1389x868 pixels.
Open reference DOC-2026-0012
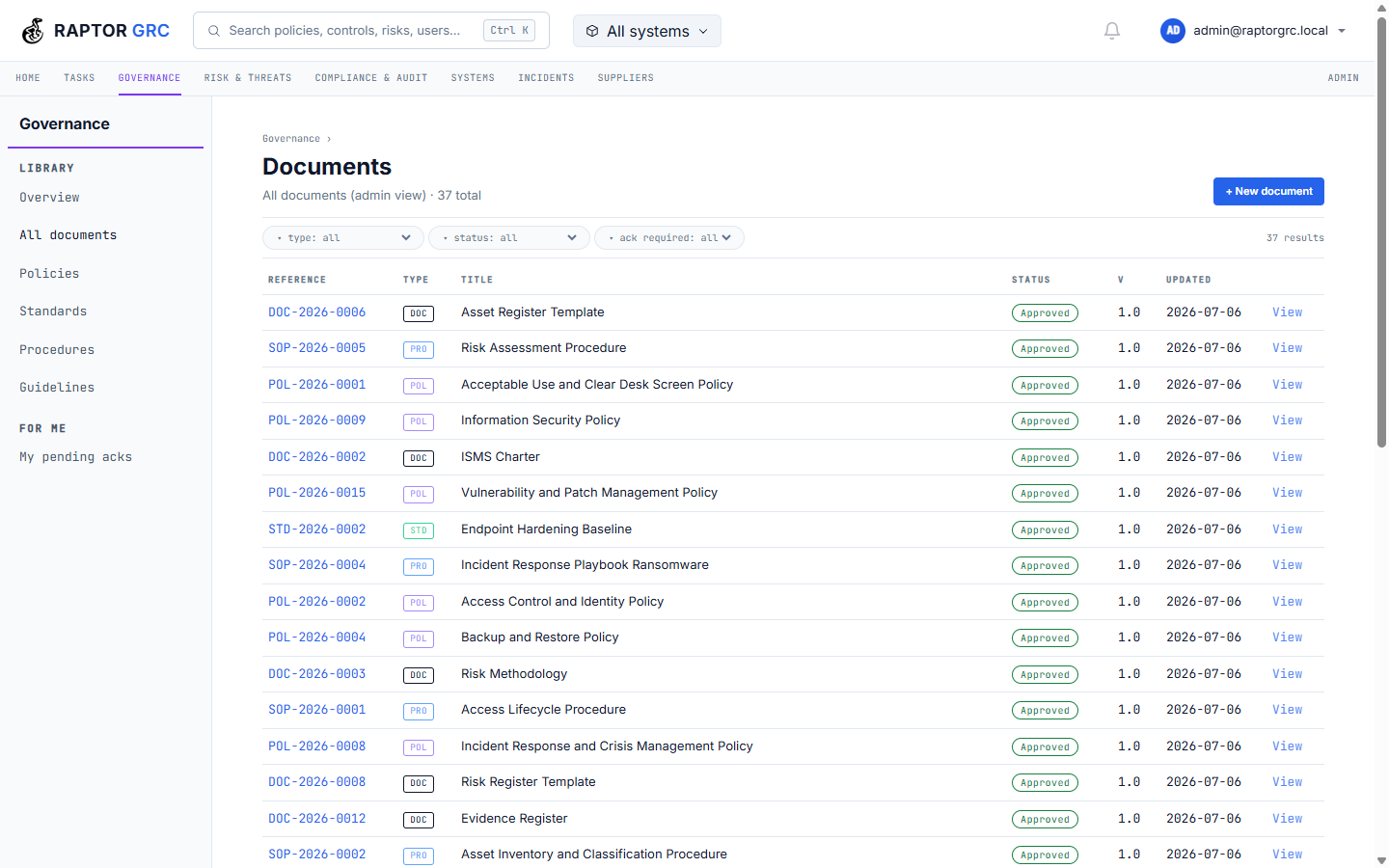pyautogui.click(x=317, y=819)
